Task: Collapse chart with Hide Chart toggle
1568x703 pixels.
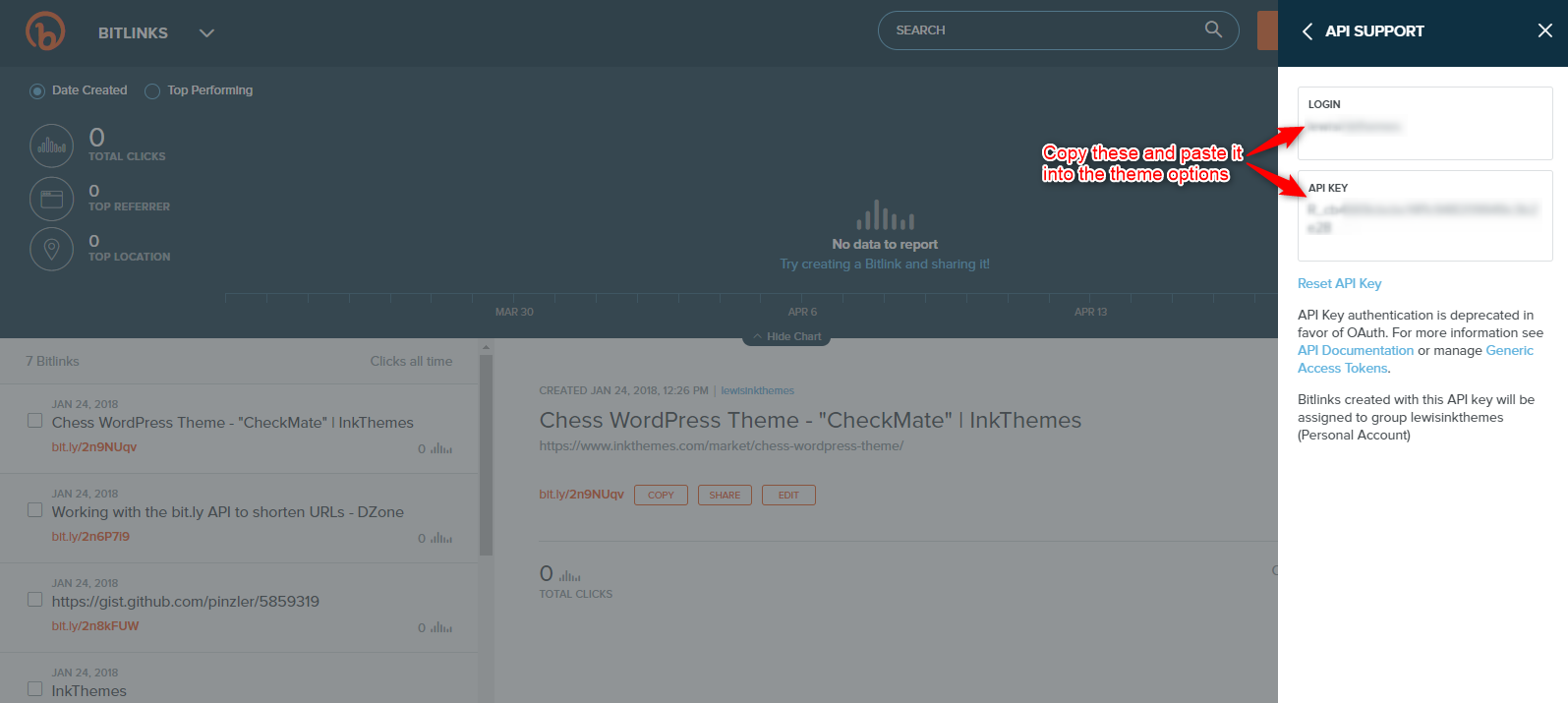Action: point(787,336)
